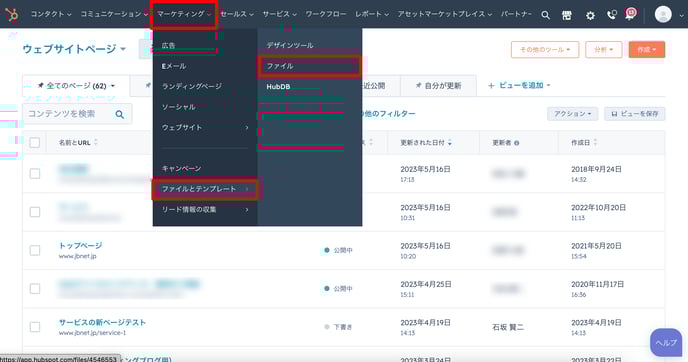
Task: Sort by 更新された日付 column arrows
Action: pyautogui.click(x=450, y=143)
